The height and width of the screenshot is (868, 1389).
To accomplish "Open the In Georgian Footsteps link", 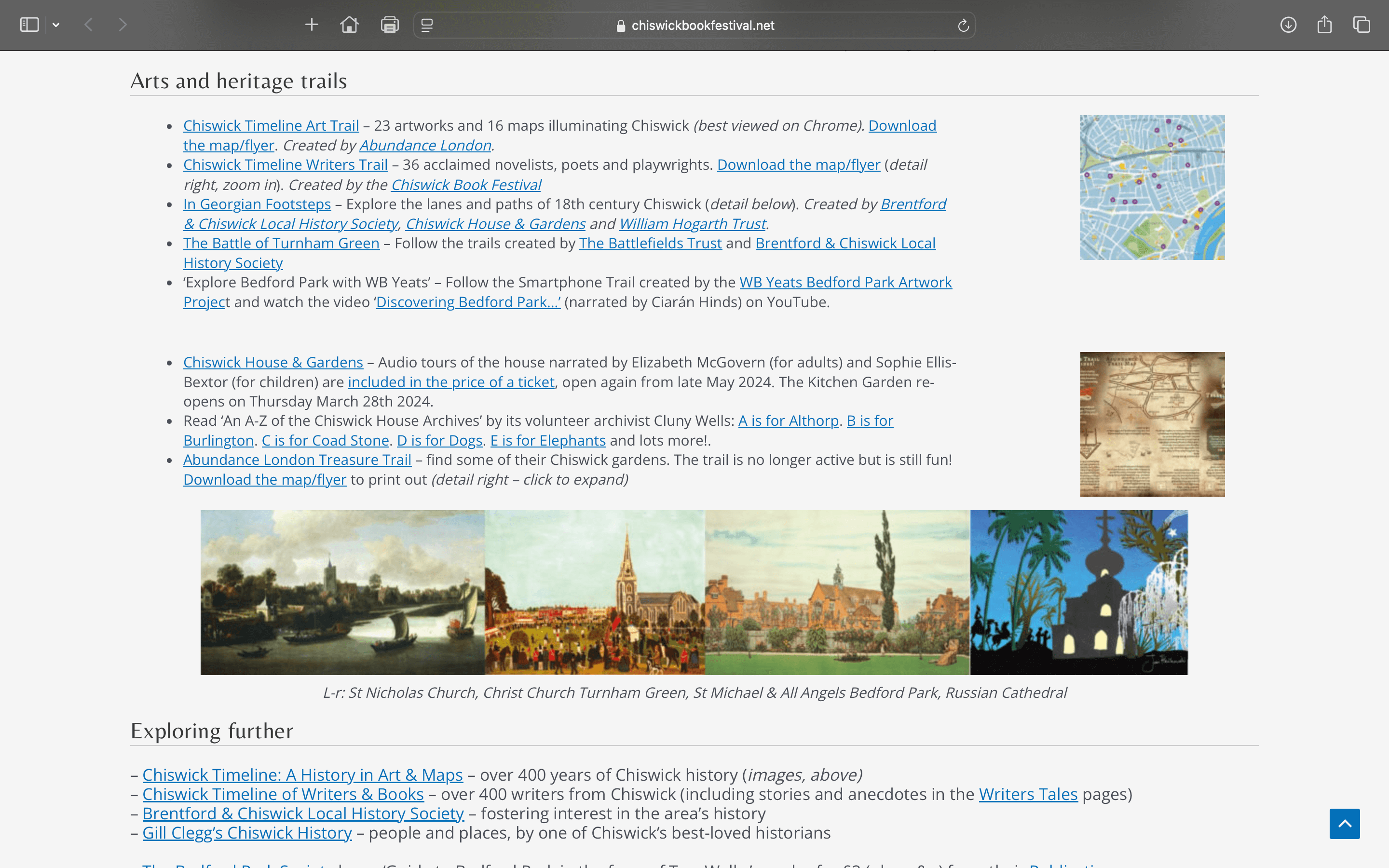I will tap(257, 204).
